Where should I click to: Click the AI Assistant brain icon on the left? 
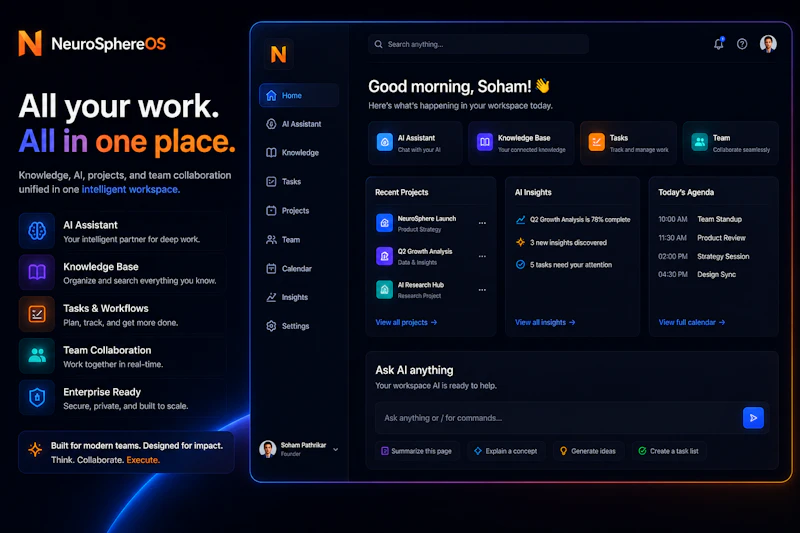(37, 231)
